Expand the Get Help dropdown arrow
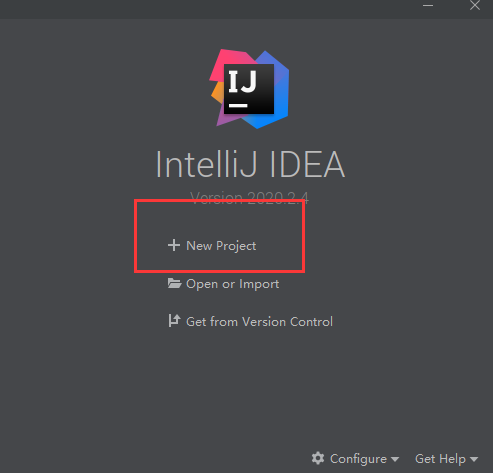 [x=474, y=459]
